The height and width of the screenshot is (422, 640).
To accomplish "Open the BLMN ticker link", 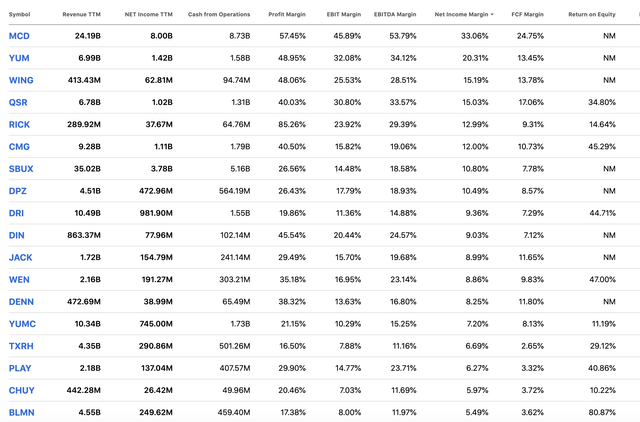I will point(22,412).
